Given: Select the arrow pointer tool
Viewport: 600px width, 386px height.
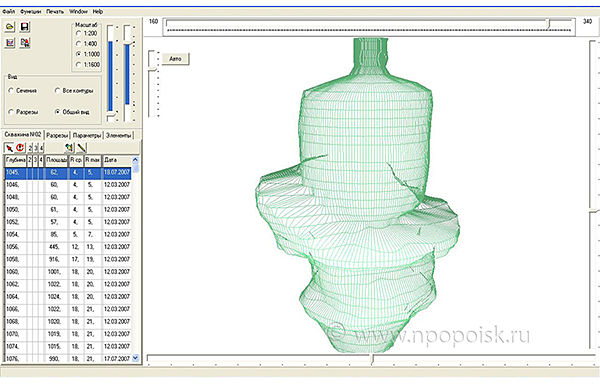Looking at the screenshot, I should pos(9,147).
